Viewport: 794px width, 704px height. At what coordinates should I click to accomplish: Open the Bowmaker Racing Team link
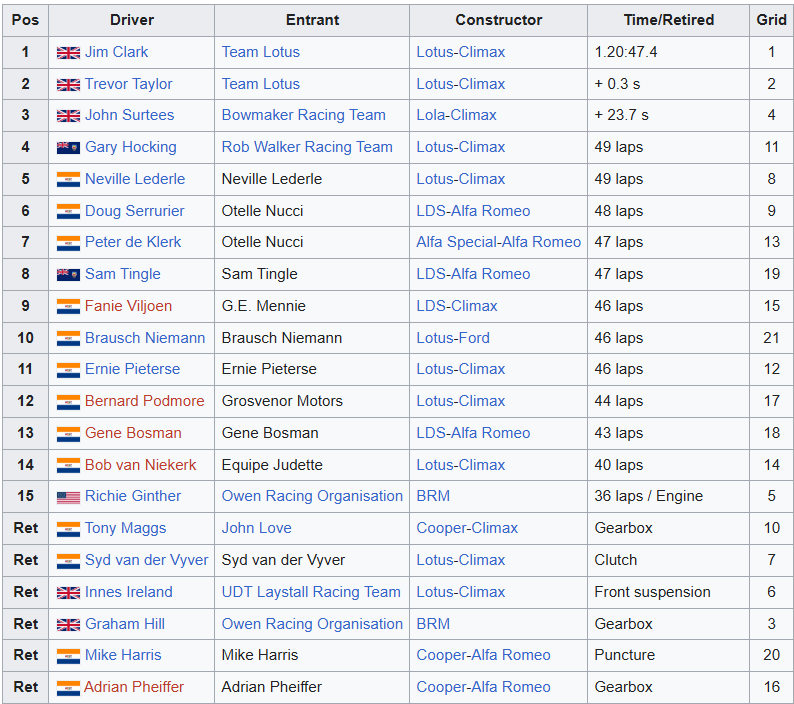(304, 115)
